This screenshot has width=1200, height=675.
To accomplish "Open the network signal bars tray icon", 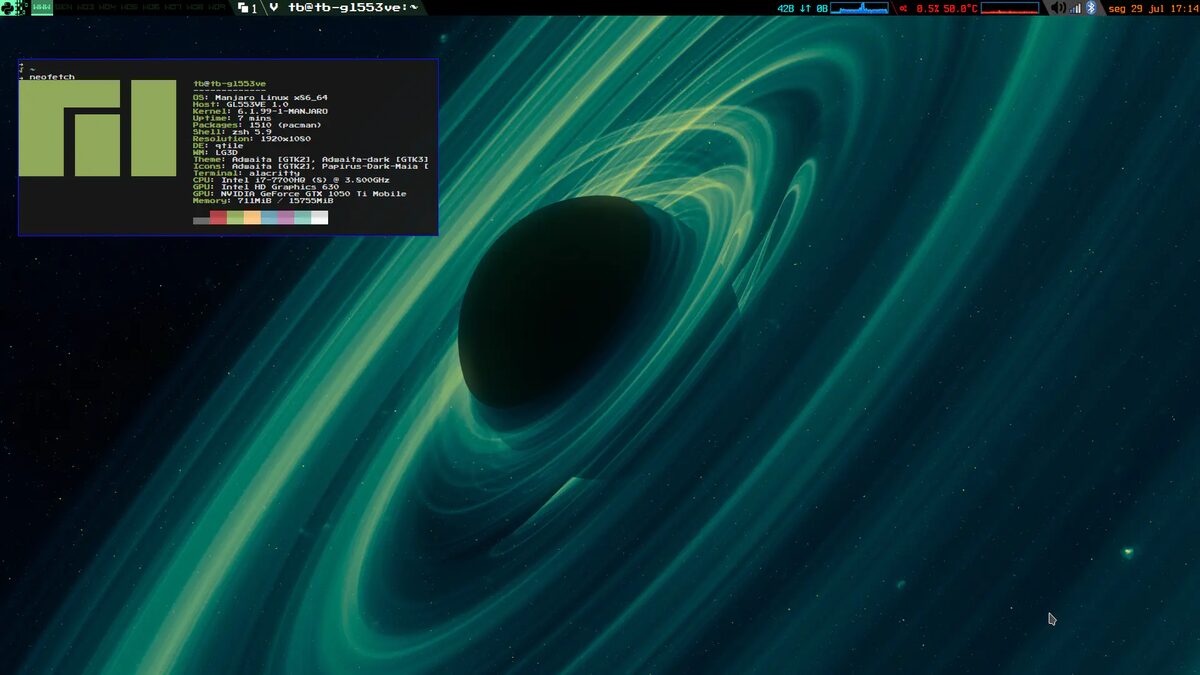I will click(x=1076, y=7).
